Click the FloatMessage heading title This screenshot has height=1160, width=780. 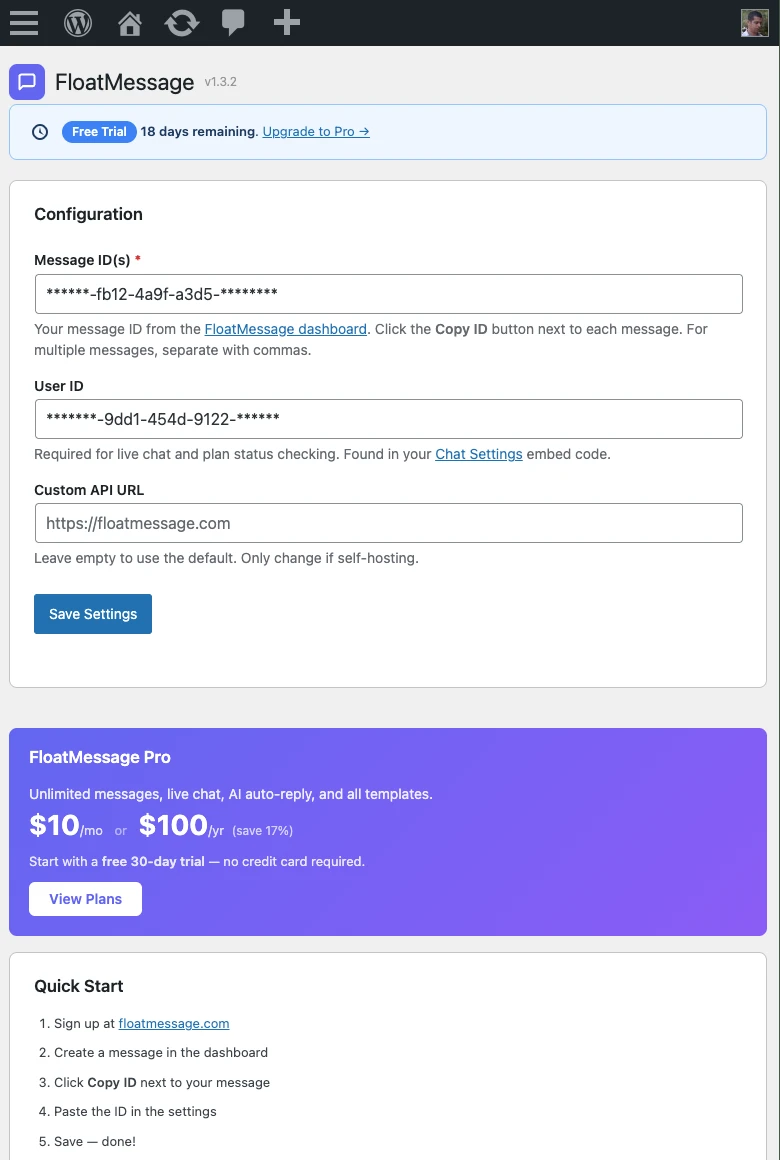[122, 82]
